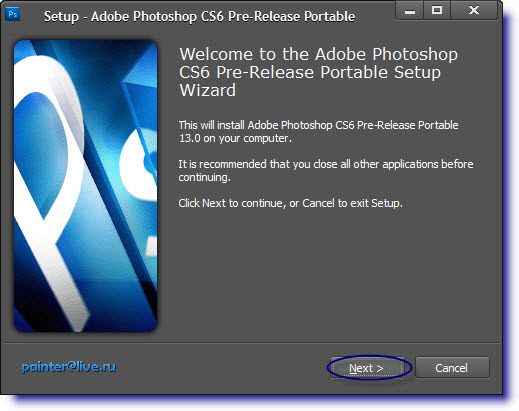Click the 'Welcome to the Adobe Photoshop' heading
519x411 pixels.
point(319,54)
